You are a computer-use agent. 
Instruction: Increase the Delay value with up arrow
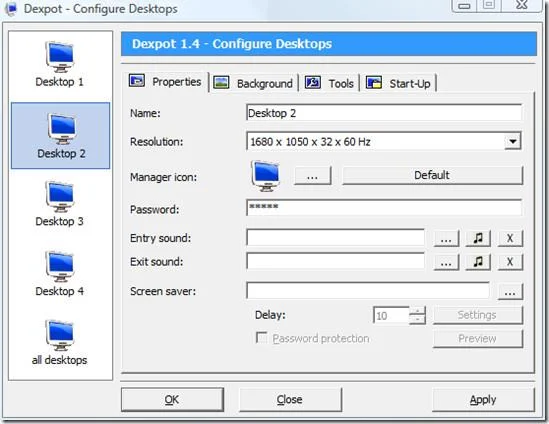pos(417,311)
